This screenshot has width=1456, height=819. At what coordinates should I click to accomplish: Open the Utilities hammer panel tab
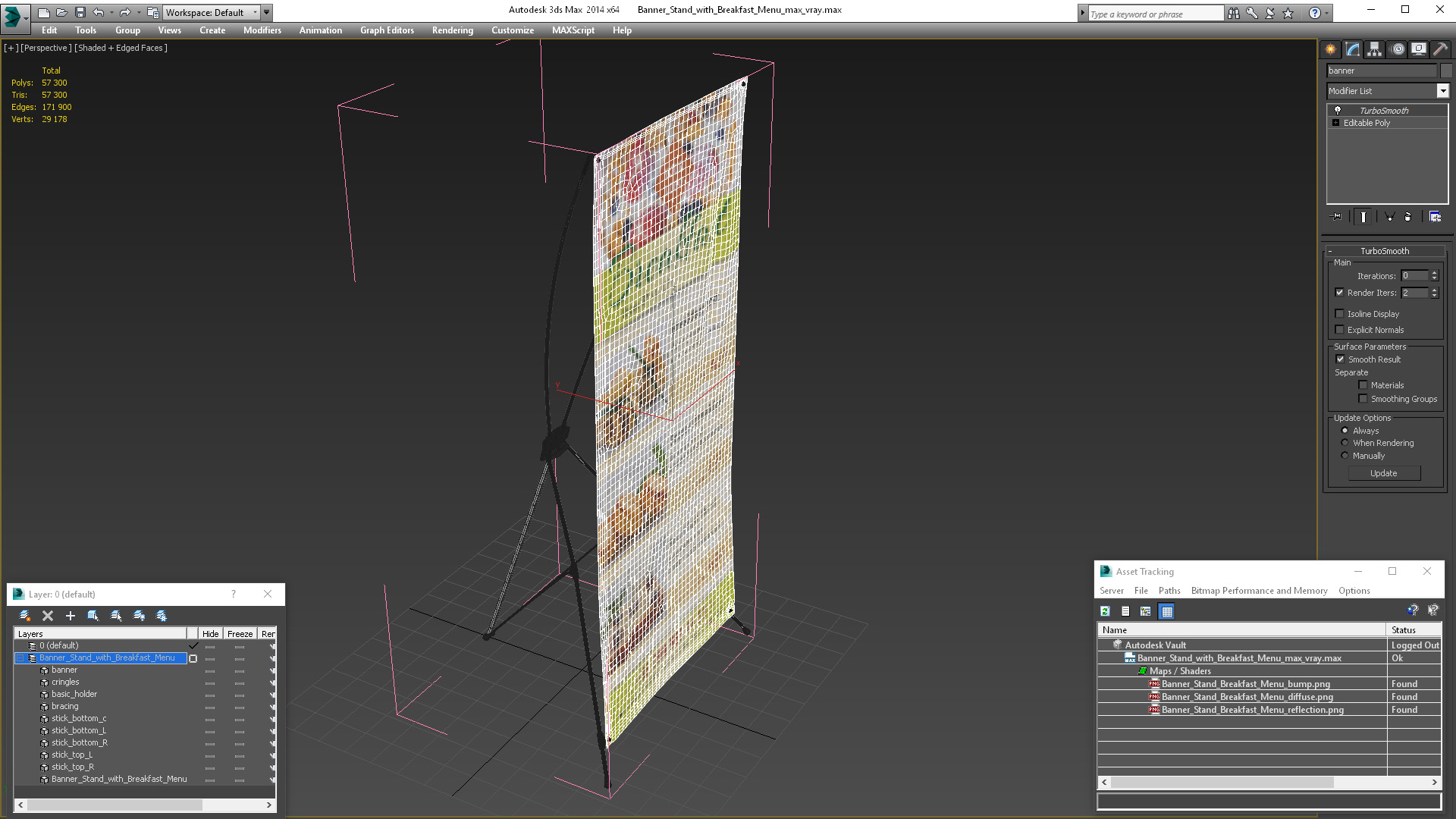point(1440,49)
